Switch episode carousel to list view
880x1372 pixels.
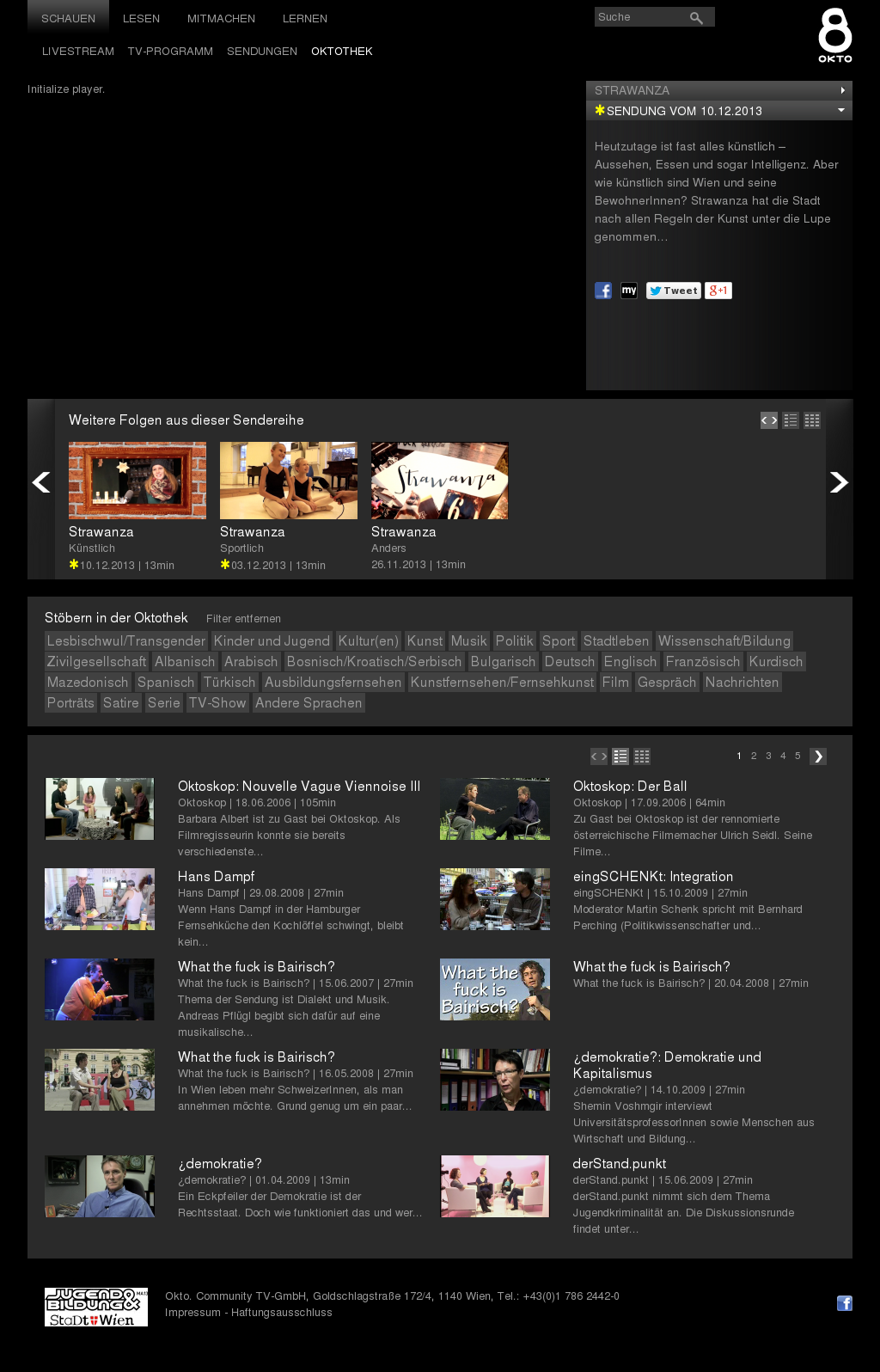coord(791,420)
